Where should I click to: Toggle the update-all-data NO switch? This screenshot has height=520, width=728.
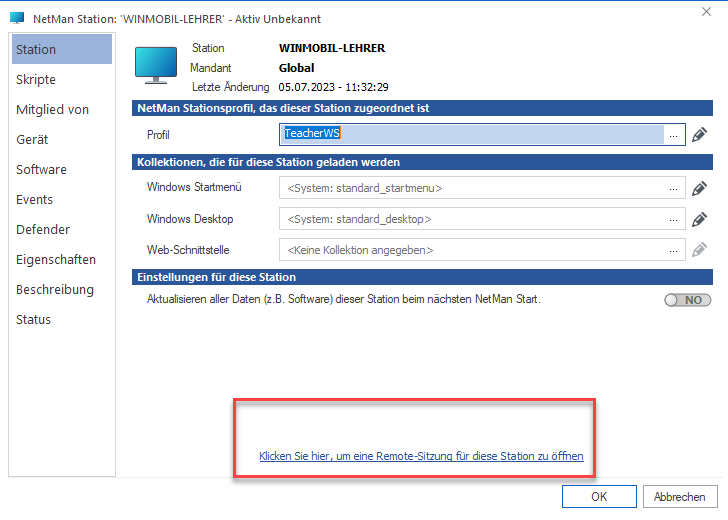tap(688, 300)
